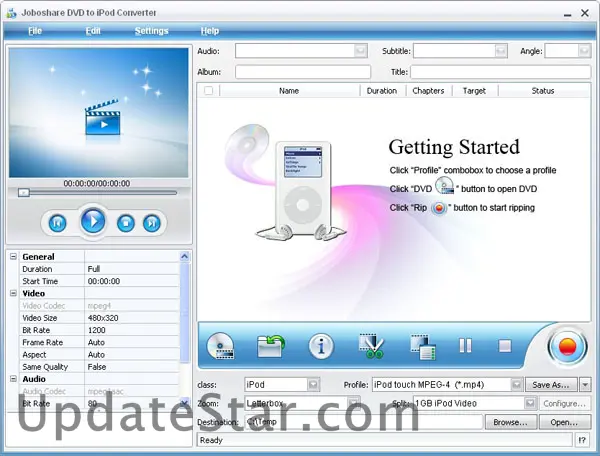Click the open folder icon with green arrow
Image resolution: width=600 pixels, height=456 pixels.
[271, 346]
